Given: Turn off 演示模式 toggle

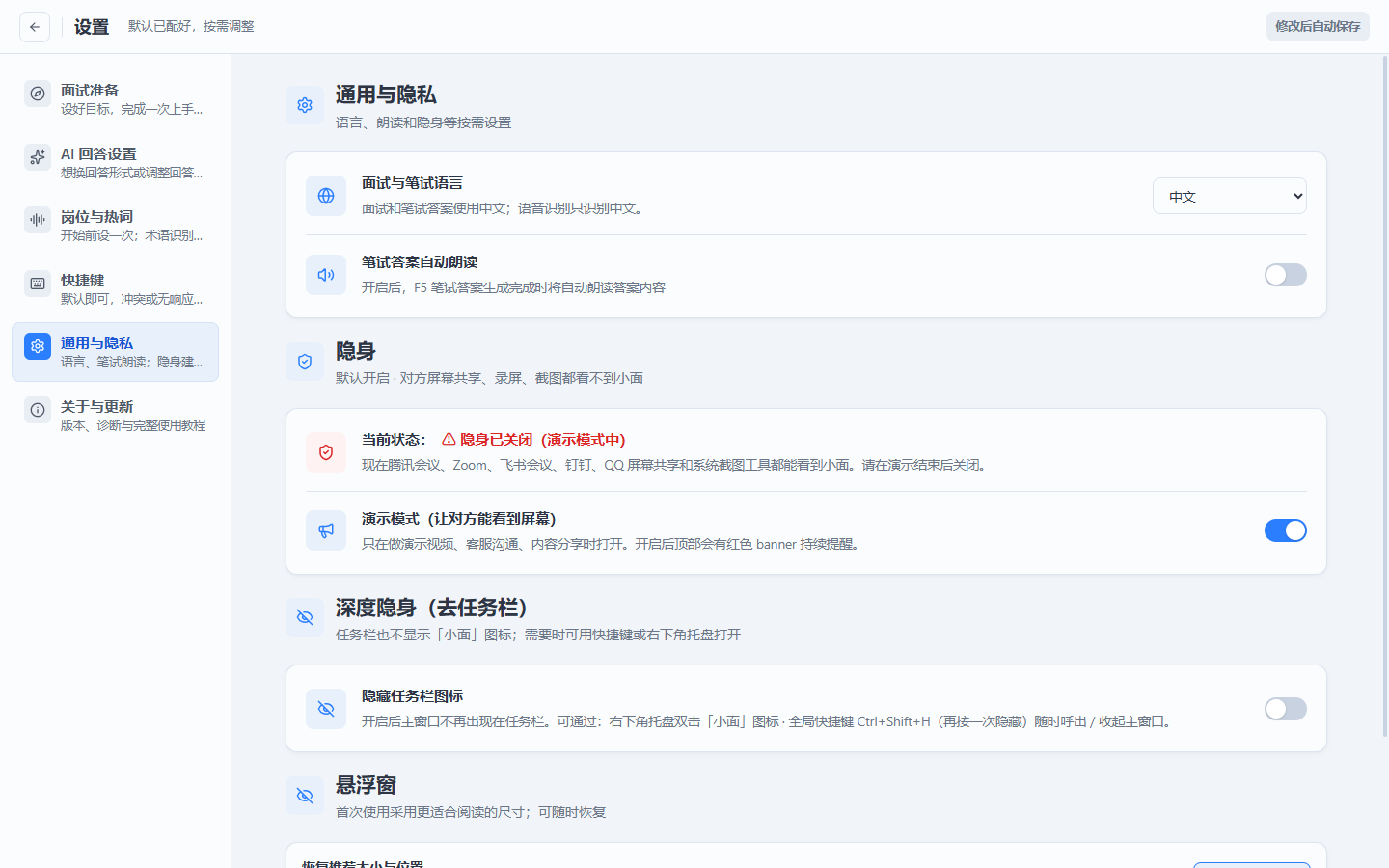Looking at the screenshot, I should 1286,530.
